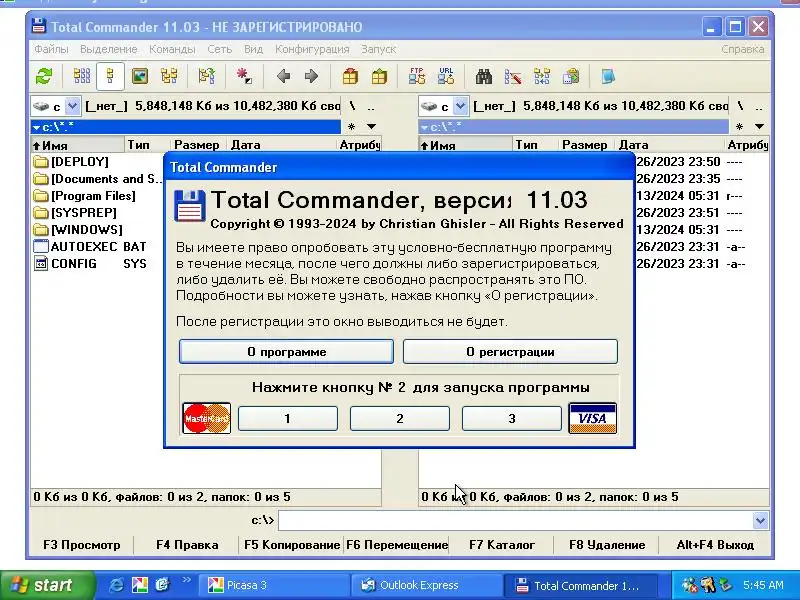
Task: Enable Thumbnail view from the toolbar
Action: pyautogui.click(x=139, y=77)
